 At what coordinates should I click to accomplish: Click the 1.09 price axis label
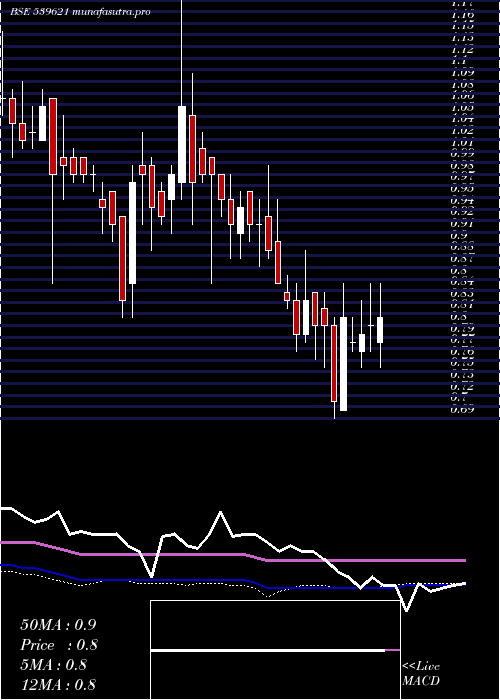tap(463, 72)
